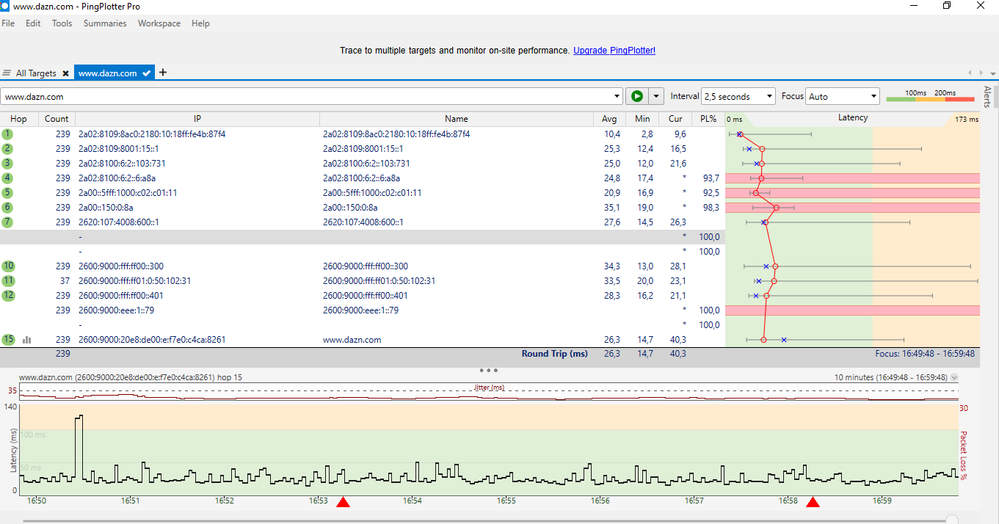Expand the 10 minutes timeline range dropdown
The width and height of the screenshot is (999, 524).
[954, 377]
